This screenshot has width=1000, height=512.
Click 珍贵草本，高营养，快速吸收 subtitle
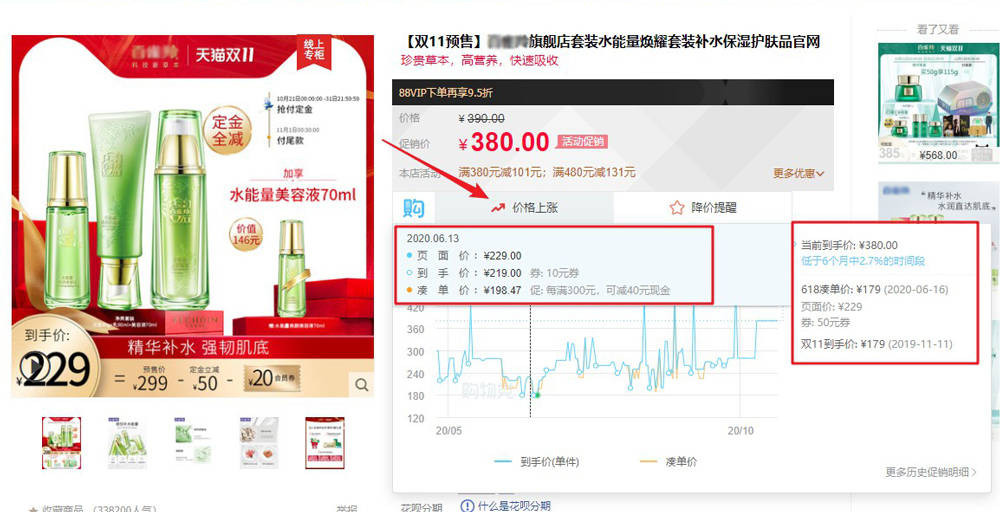click(479, 61)
